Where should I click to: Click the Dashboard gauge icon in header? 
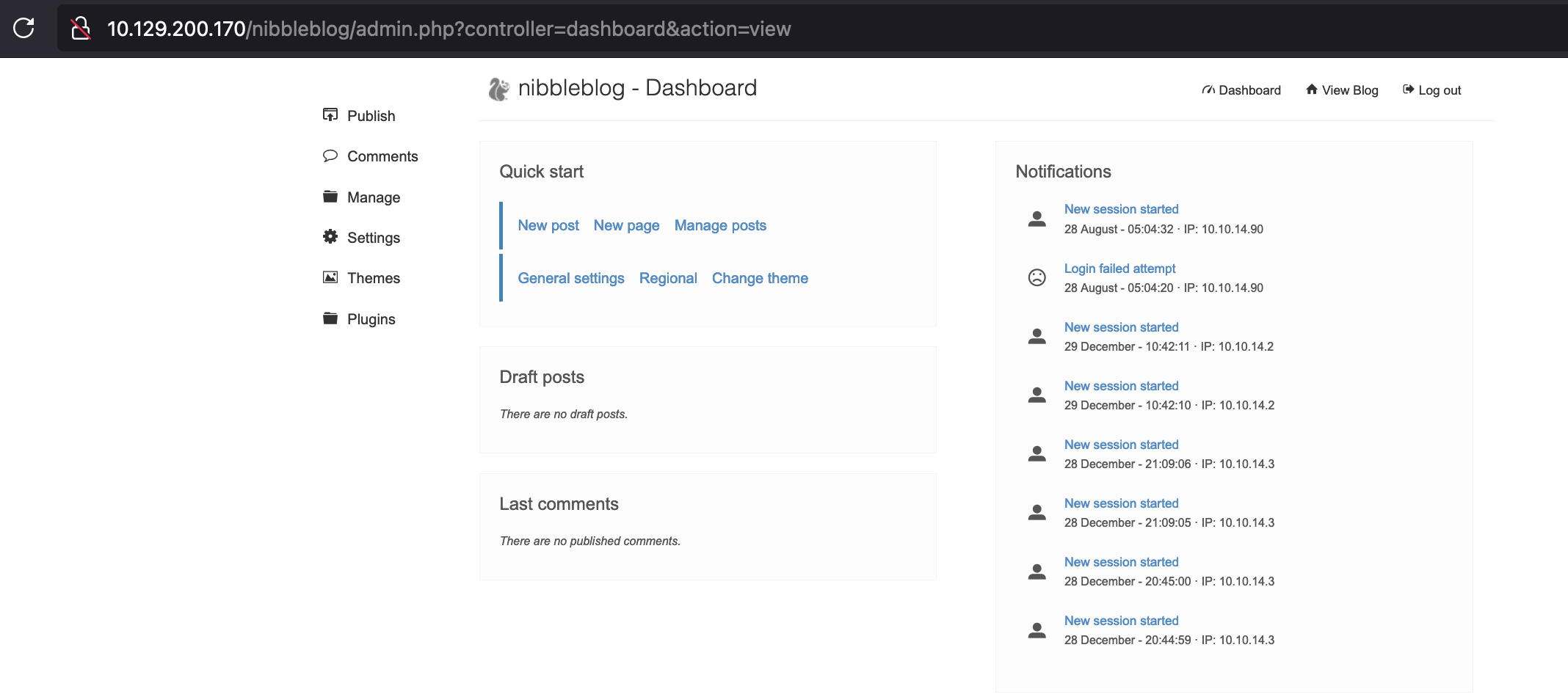pos(1208,90)
